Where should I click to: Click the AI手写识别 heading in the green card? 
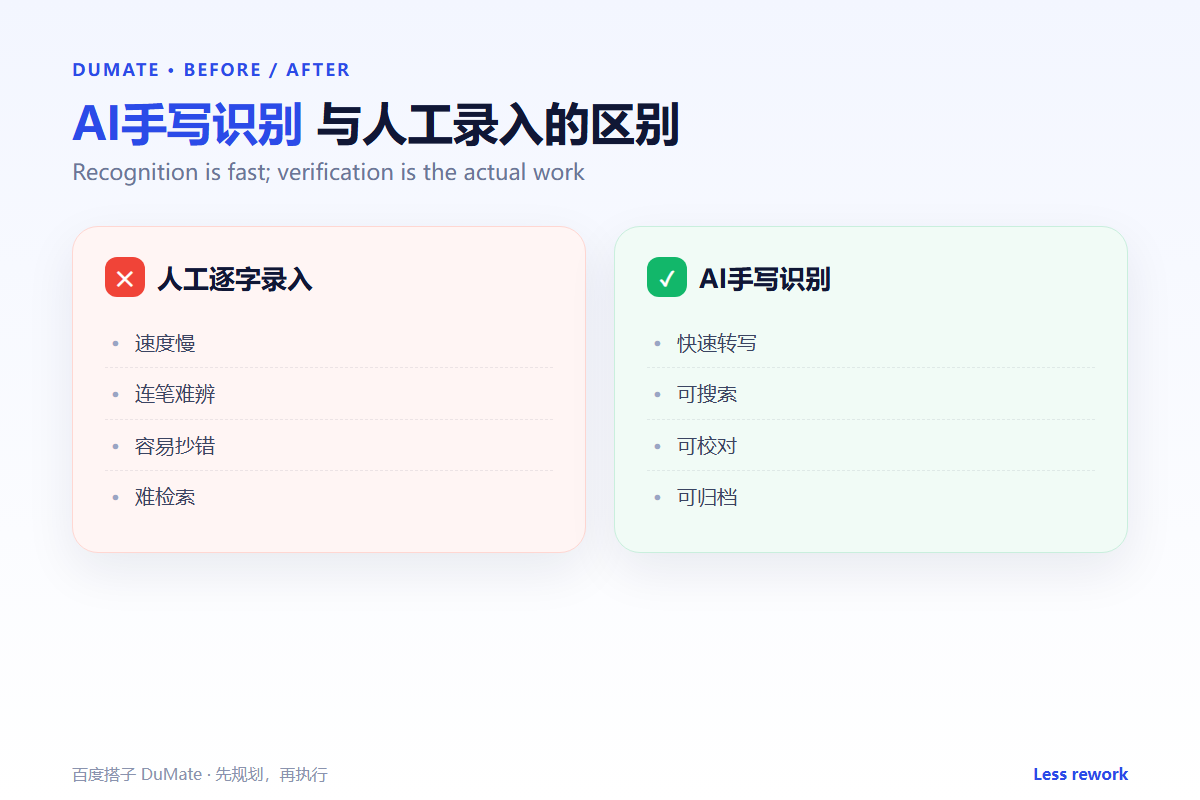[765, 279]
